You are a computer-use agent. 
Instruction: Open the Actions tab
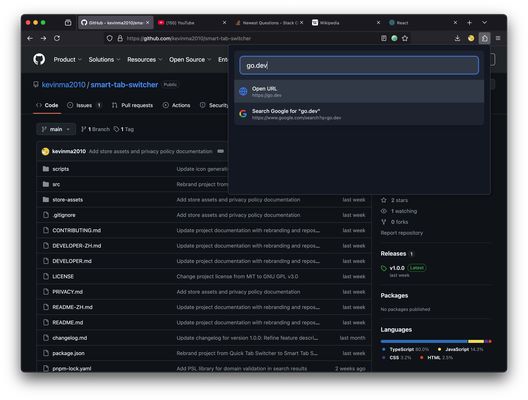click(x=176, y=105)
